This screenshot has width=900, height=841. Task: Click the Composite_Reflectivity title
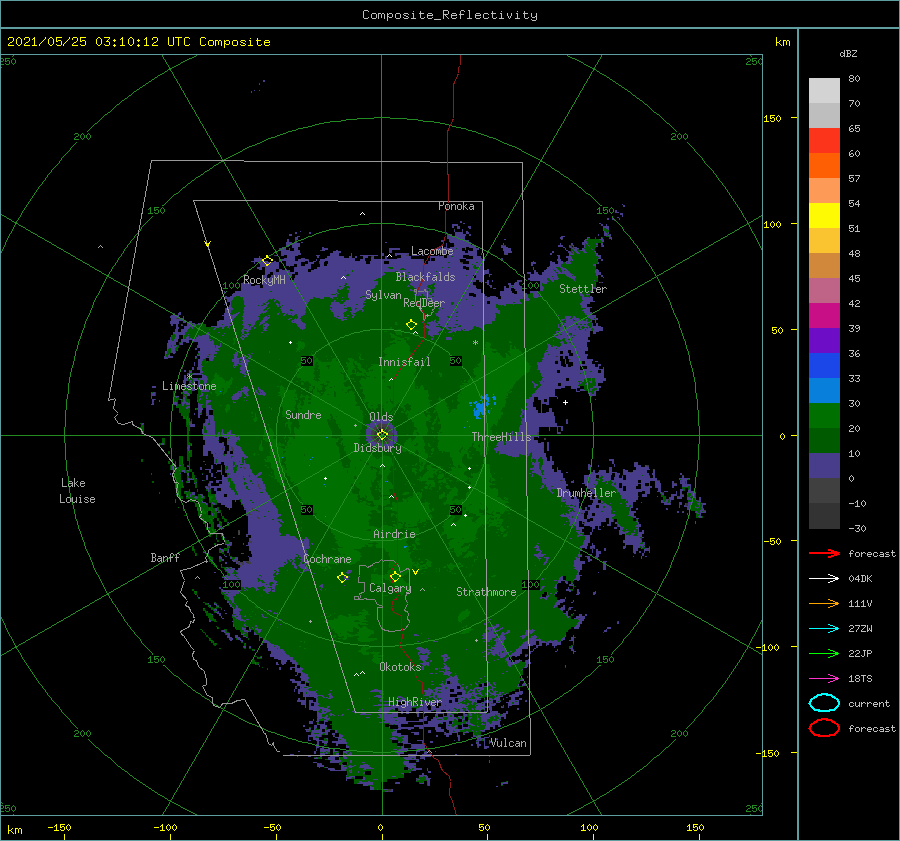click(450, 15)
